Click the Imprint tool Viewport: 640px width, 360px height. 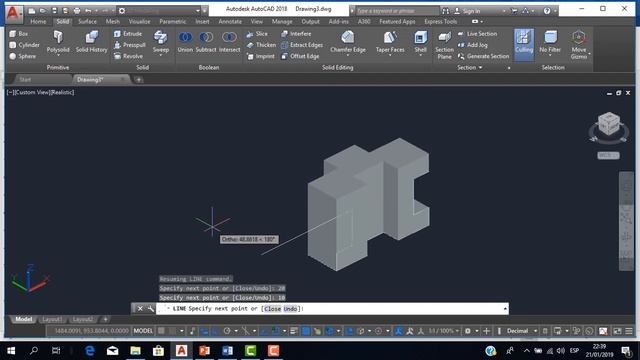pos(260,56)
